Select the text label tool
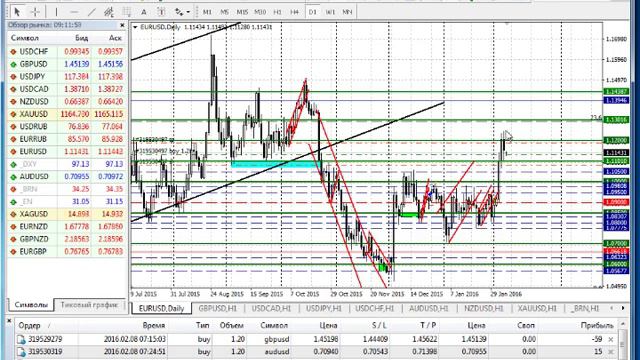The image size is (640, 360). pos(161,12)
